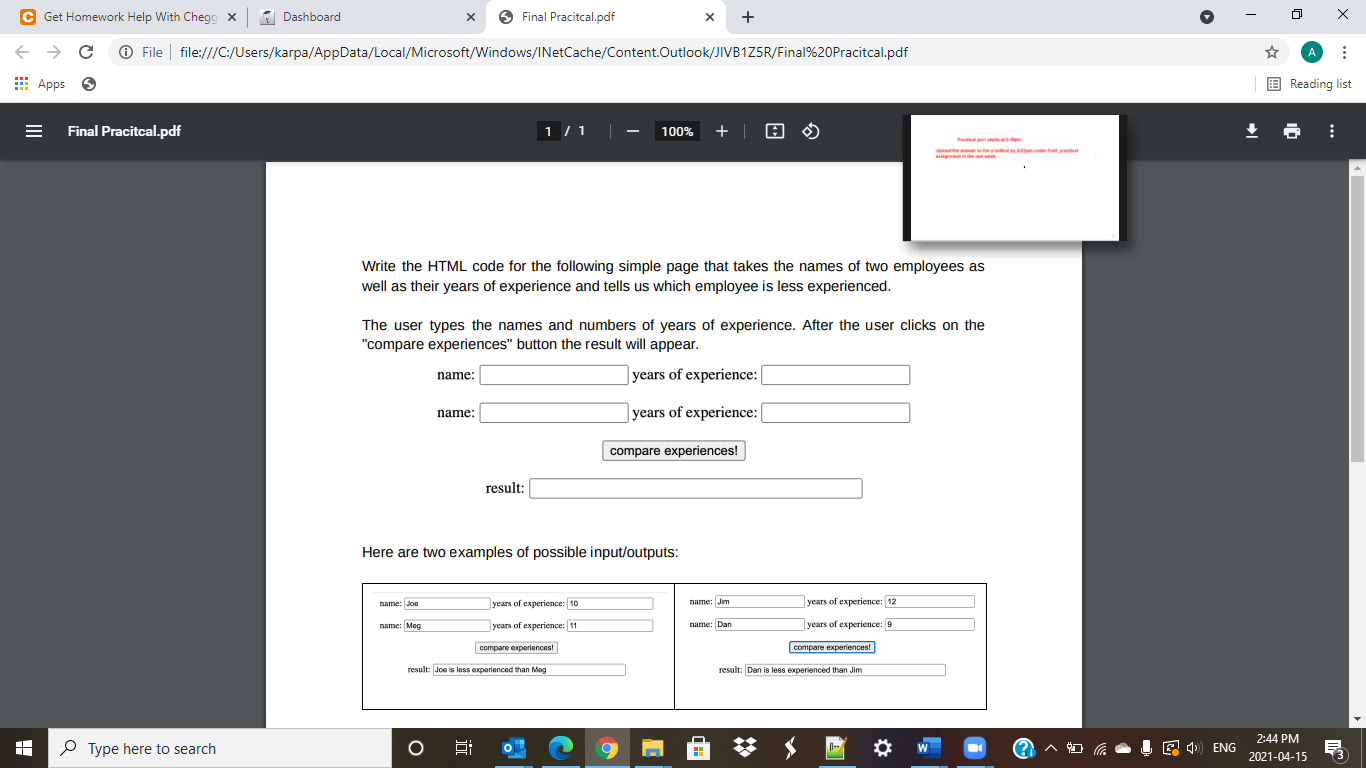Download the PDF file
The width and height of the screenshot is (1366, 768).
1251,131
